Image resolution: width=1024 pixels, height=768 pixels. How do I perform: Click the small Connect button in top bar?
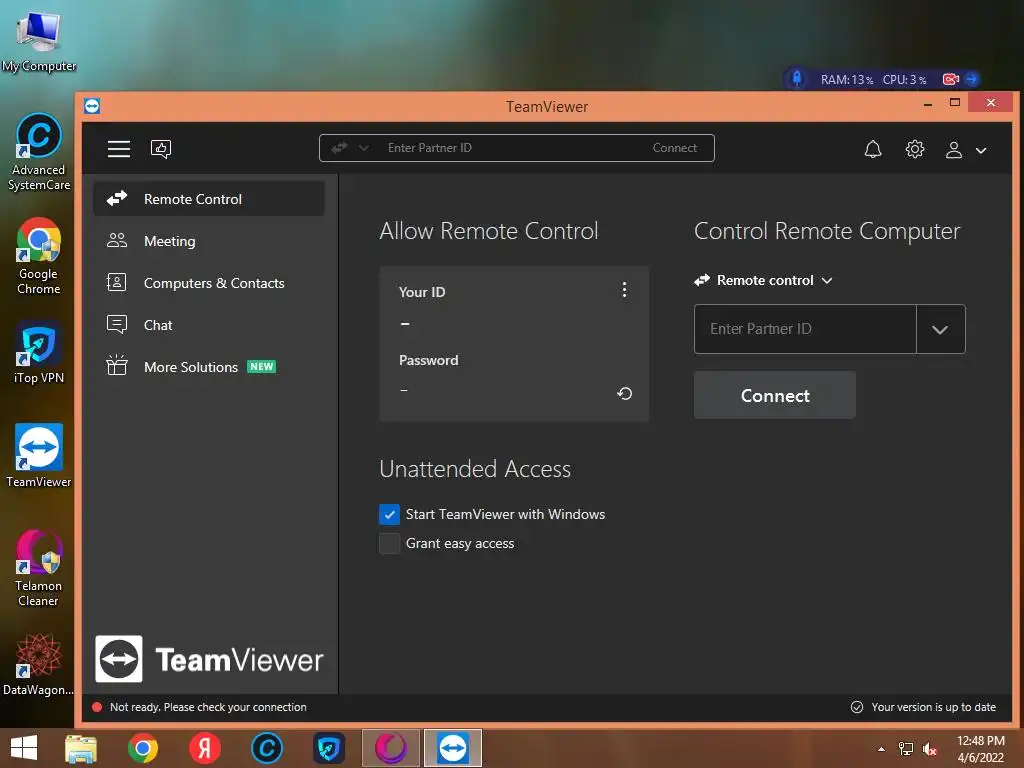click(x=675, y=148)
